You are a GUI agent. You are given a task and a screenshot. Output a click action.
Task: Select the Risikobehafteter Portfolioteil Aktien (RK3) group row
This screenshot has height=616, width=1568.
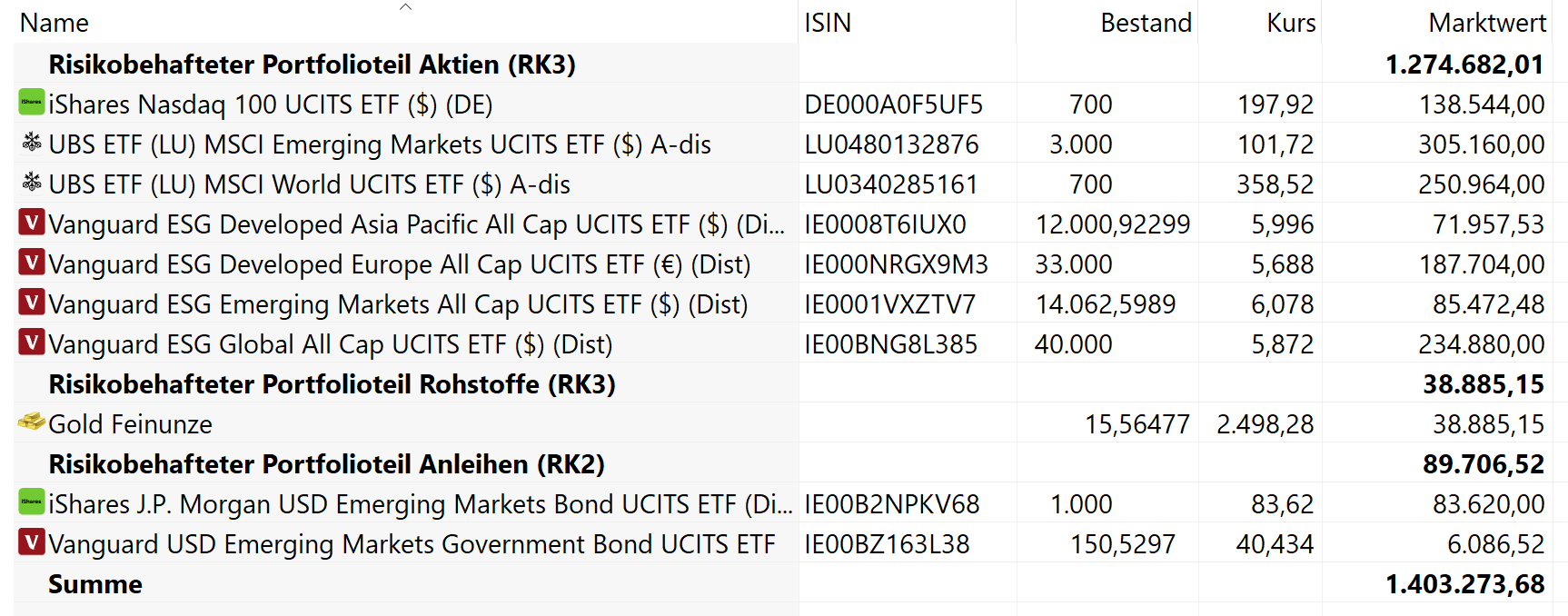[312, 65]
